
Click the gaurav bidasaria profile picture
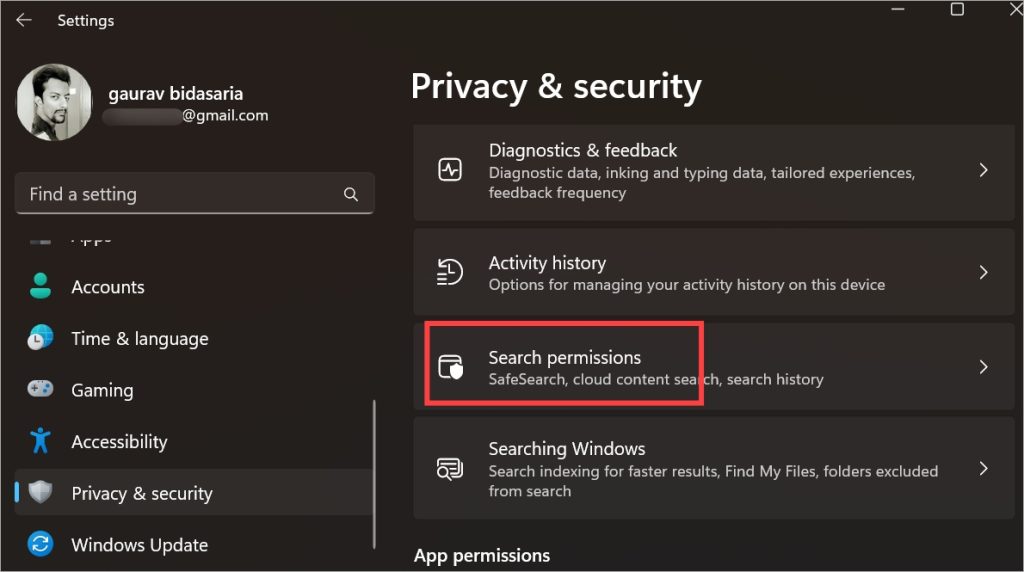(x=54, y=103)
